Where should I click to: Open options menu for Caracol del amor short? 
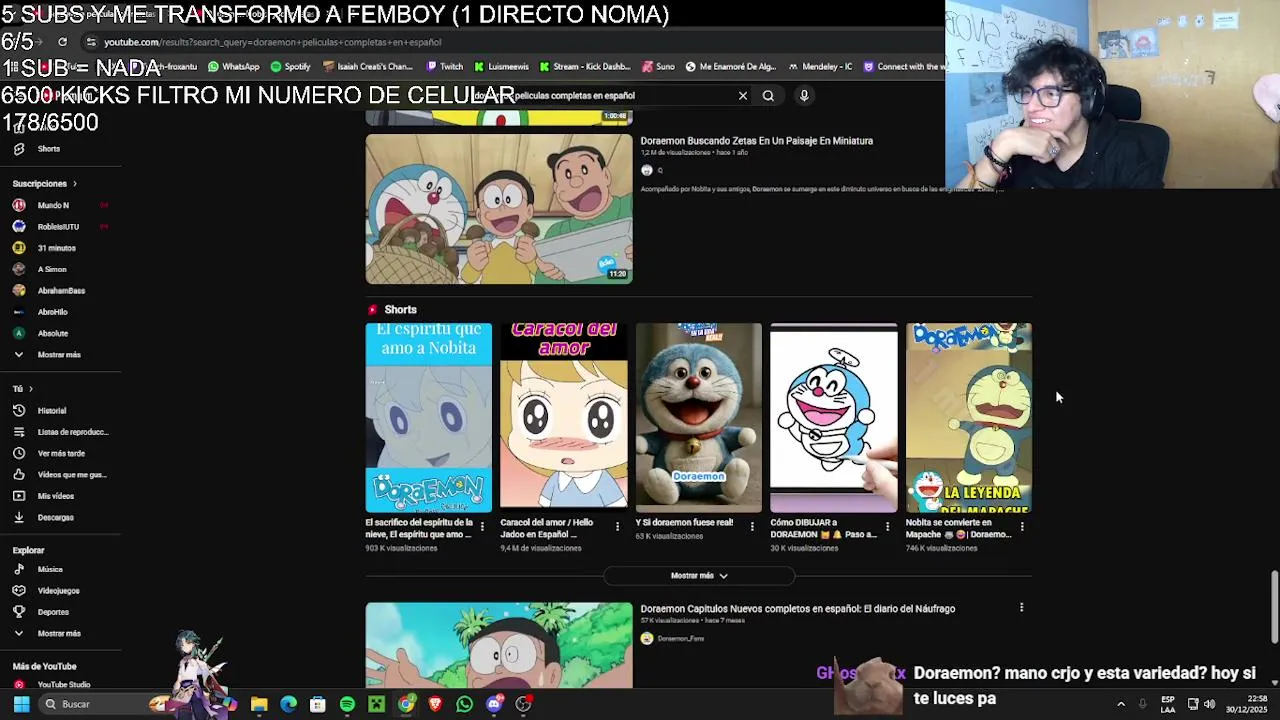tap(617, 526)
